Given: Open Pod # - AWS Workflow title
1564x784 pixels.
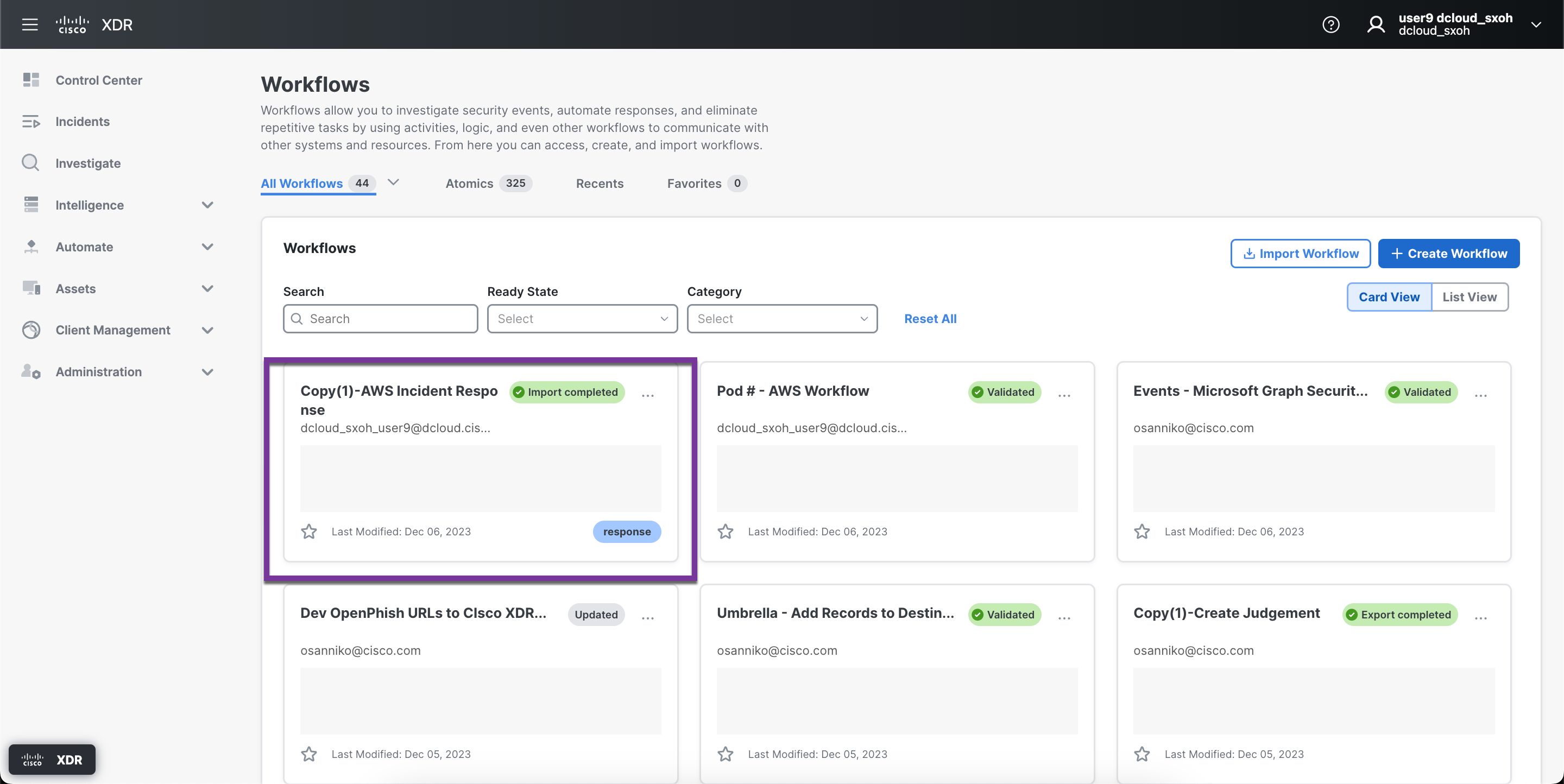Looking at the screenshot, I should (793, 391).
